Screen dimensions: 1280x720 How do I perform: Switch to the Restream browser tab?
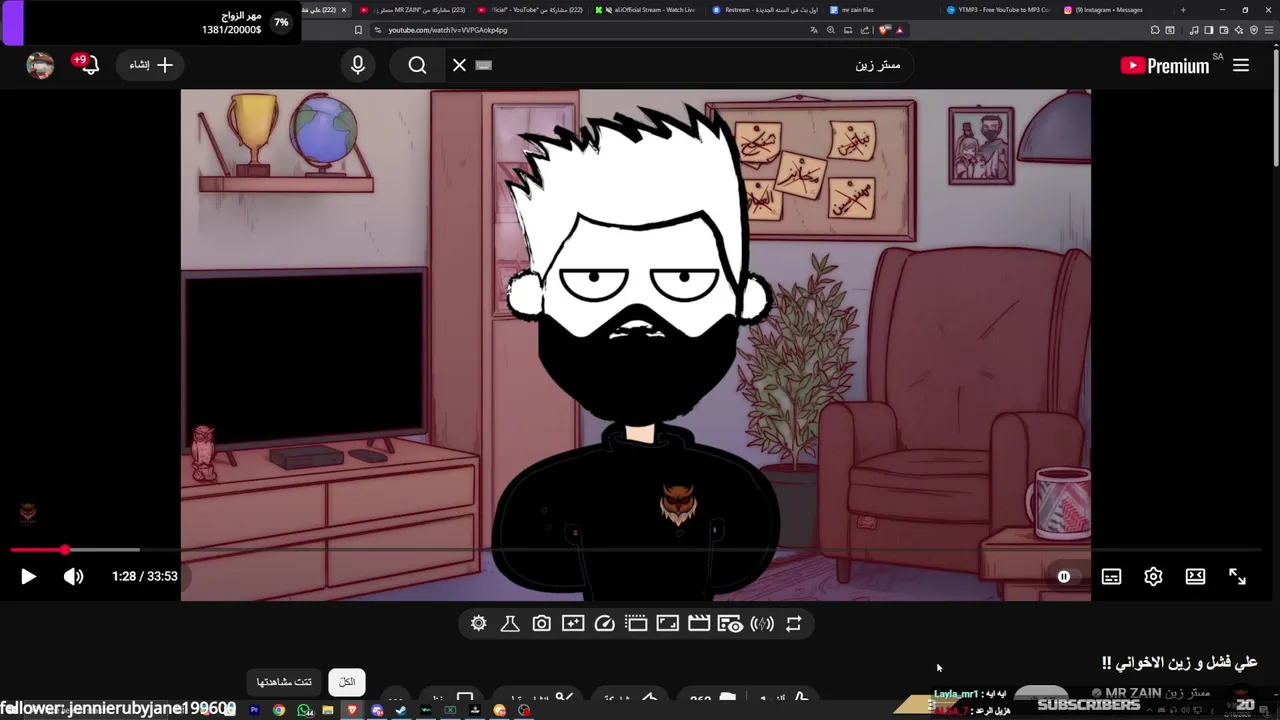point(766,10)
